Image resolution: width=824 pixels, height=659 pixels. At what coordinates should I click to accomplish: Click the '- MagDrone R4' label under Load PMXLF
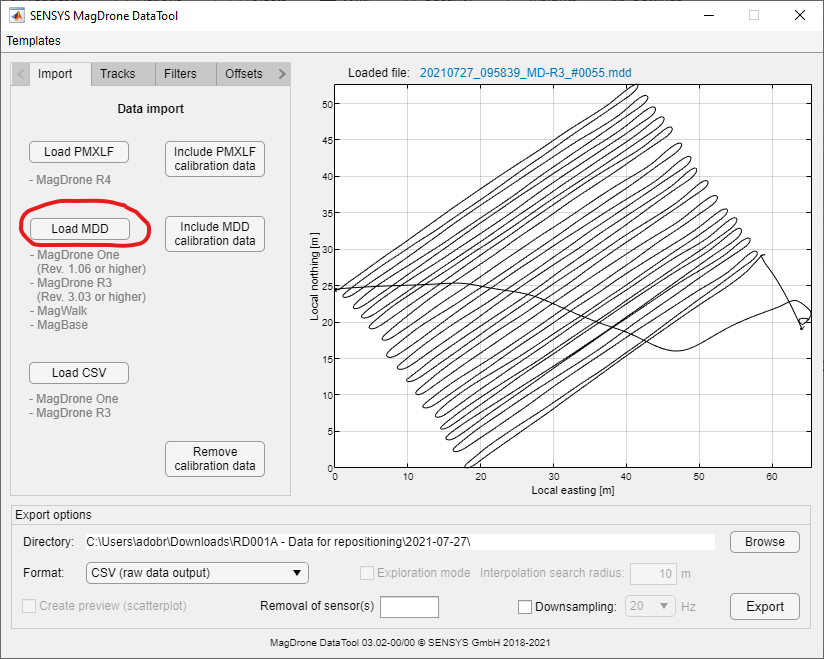(x=70, y=180)
